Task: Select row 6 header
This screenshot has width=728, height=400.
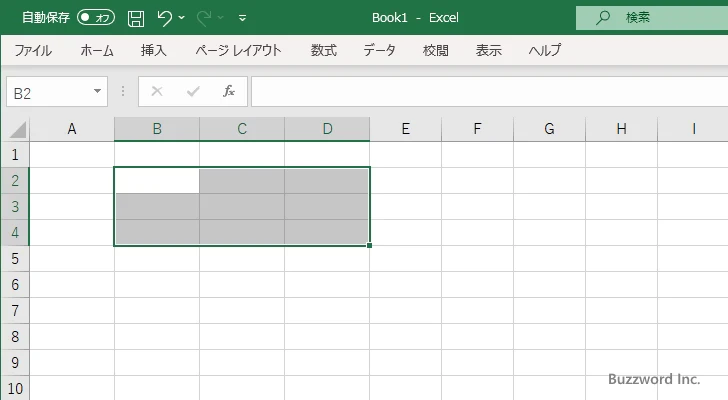Action: click(15, 284)
